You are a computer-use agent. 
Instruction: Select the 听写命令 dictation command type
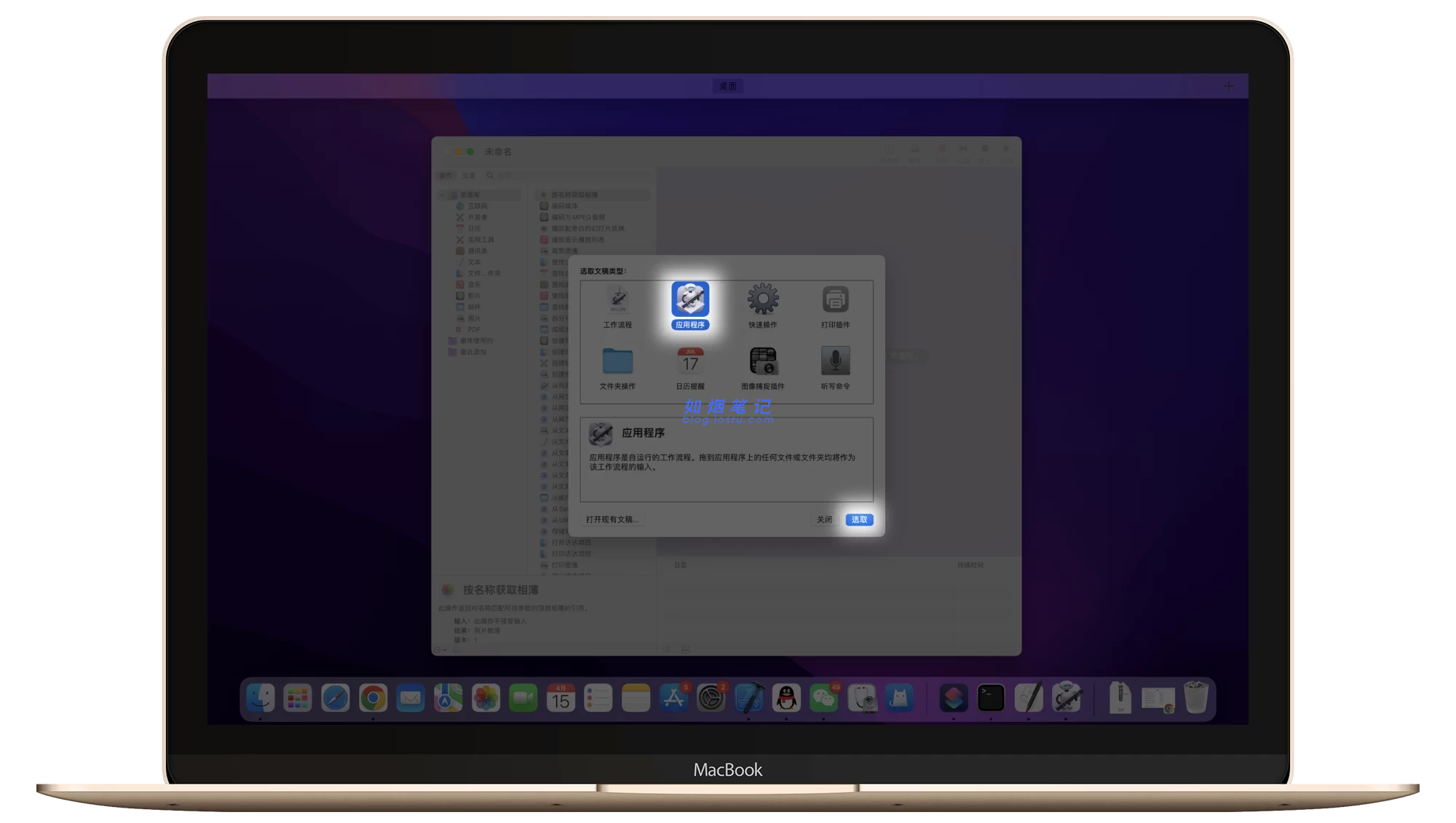click(835, 368)
